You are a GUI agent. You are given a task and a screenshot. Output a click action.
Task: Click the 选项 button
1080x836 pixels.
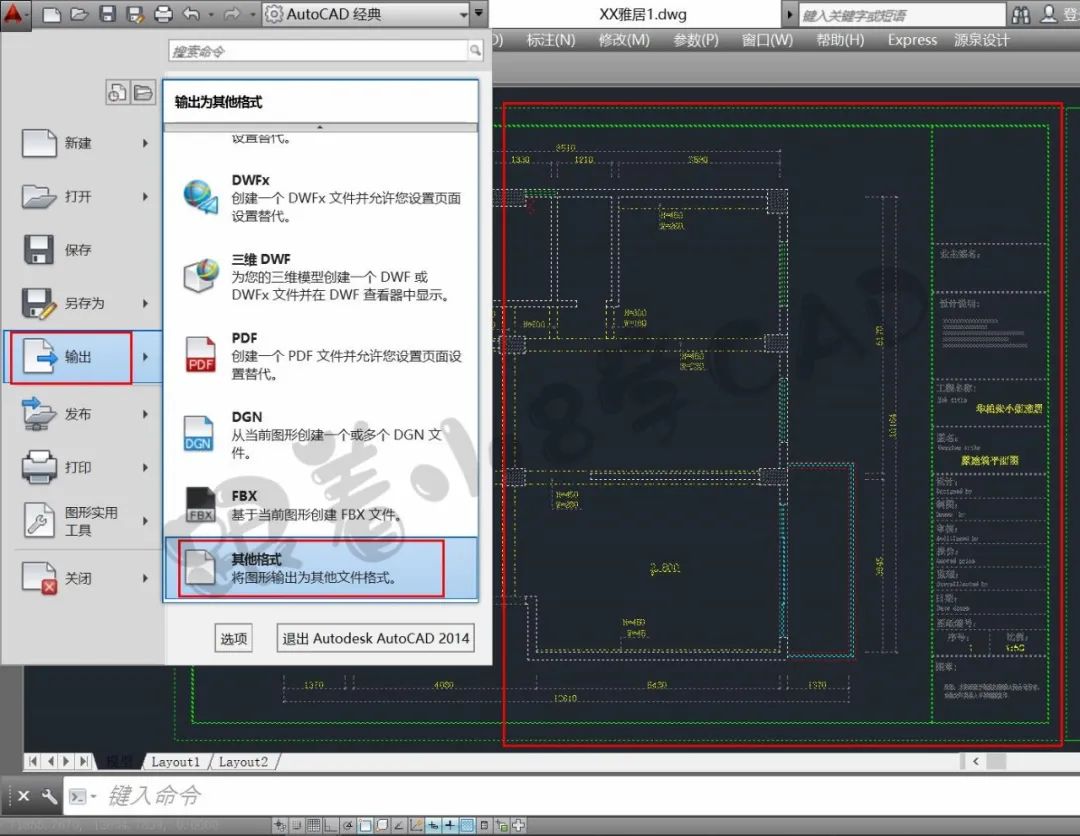tap(233, 638)
